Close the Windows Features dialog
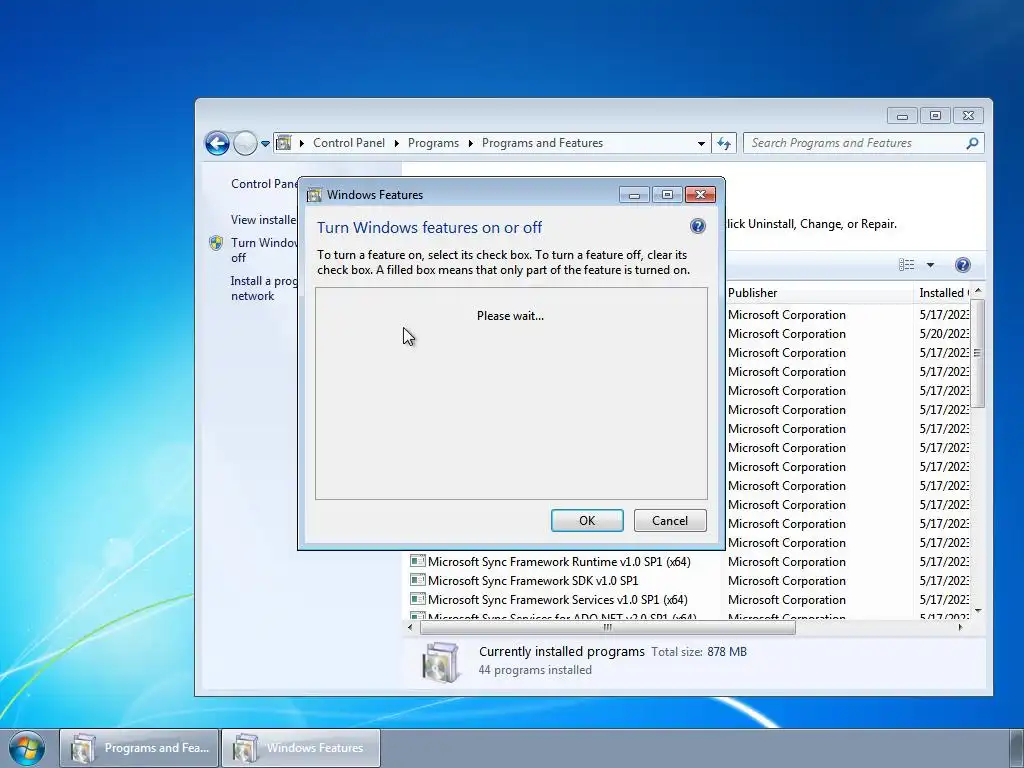Image resolution: width=1024 pixels, height=768 pixels. coord(700,195)
